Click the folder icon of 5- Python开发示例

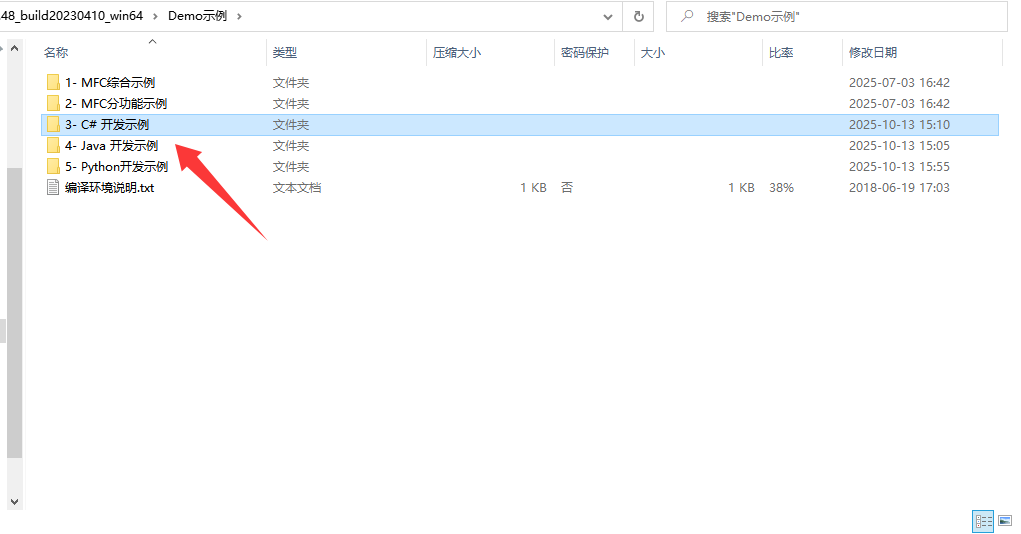tap(53, 167)
